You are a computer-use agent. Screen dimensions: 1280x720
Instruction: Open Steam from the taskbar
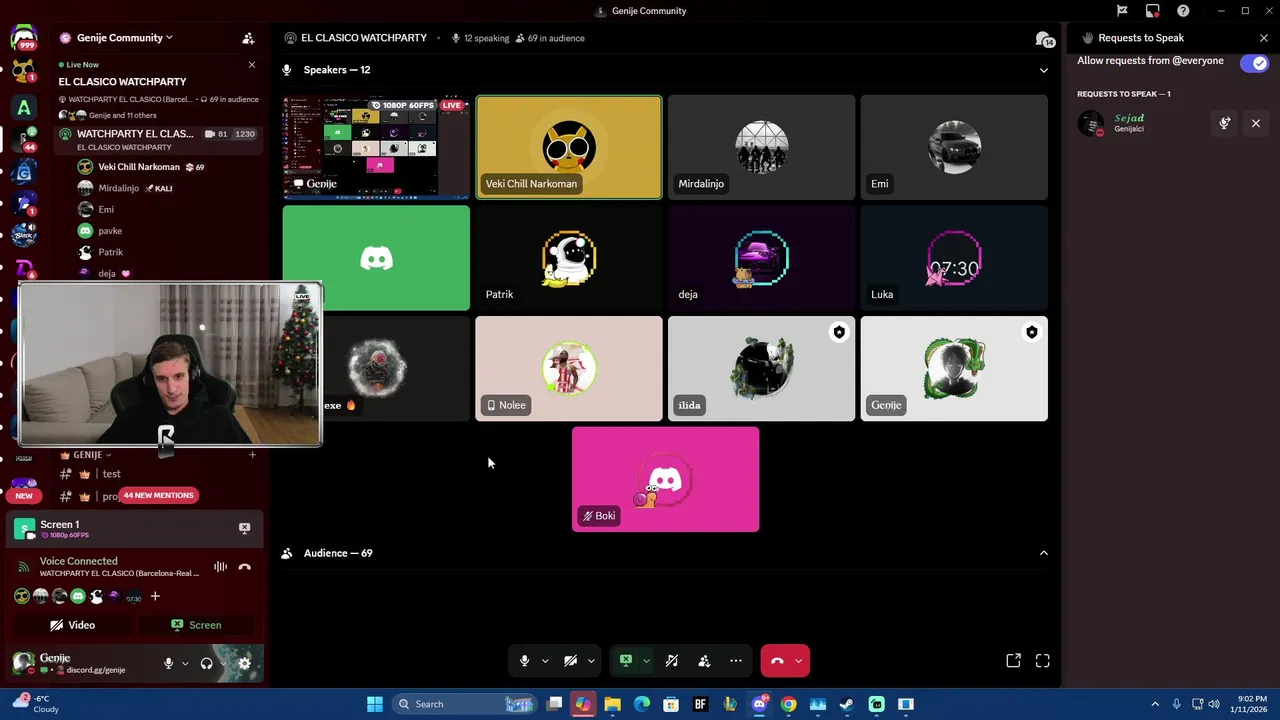pos(846,704)
